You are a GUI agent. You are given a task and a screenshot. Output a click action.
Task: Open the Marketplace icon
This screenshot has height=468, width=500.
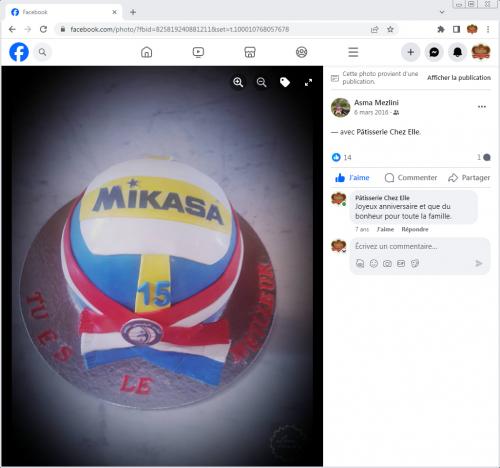click(x=250, y=52)
